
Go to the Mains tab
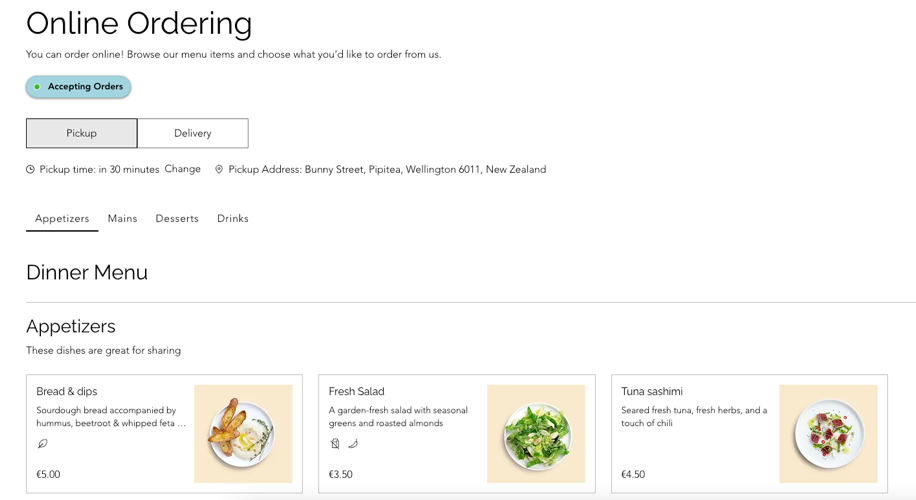pyautogui.click(x=122, y=218)
